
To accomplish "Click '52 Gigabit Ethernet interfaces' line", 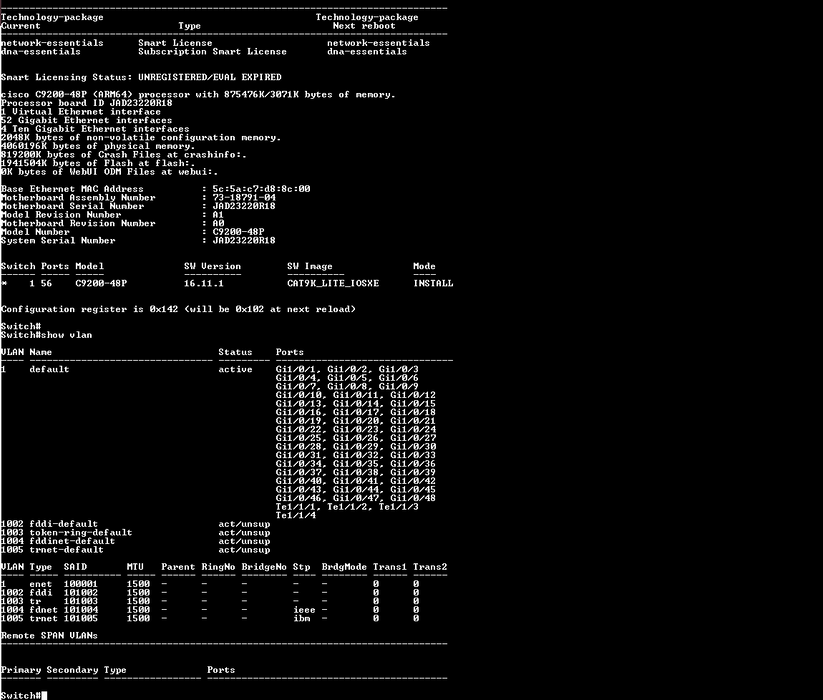I will click(x=87, y=120).
